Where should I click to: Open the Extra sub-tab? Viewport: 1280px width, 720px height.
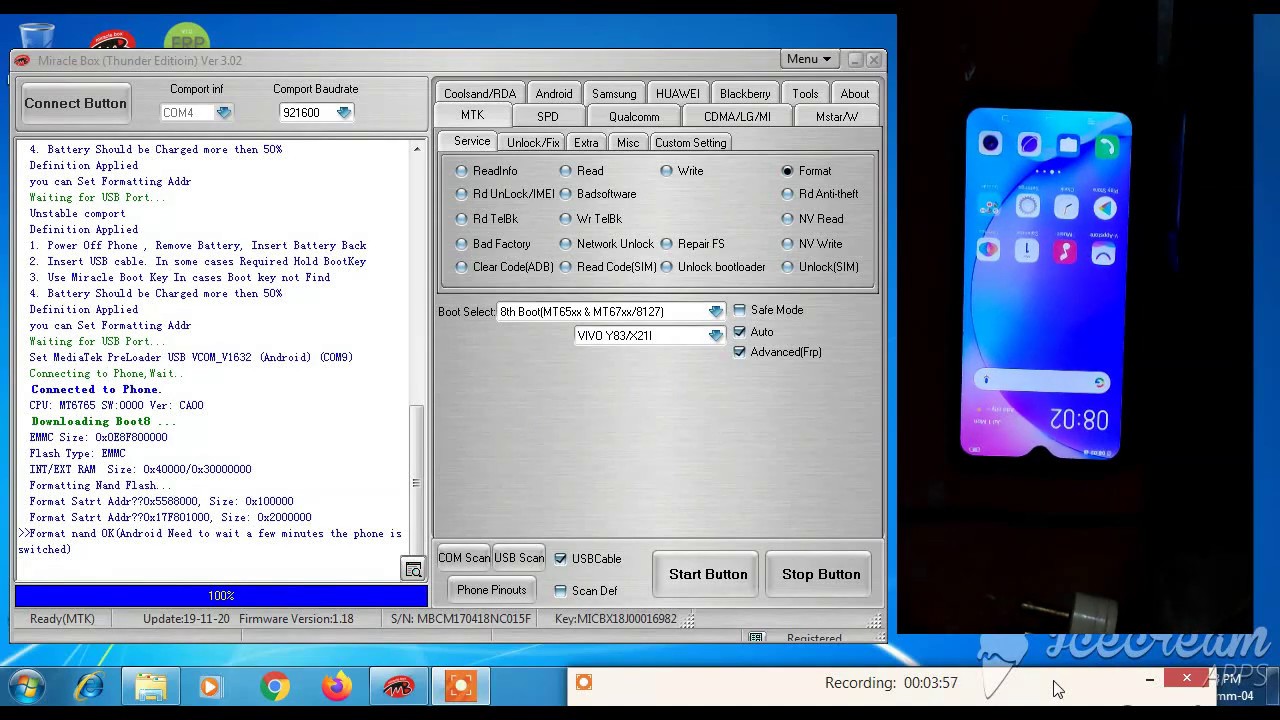pos(587,143)
